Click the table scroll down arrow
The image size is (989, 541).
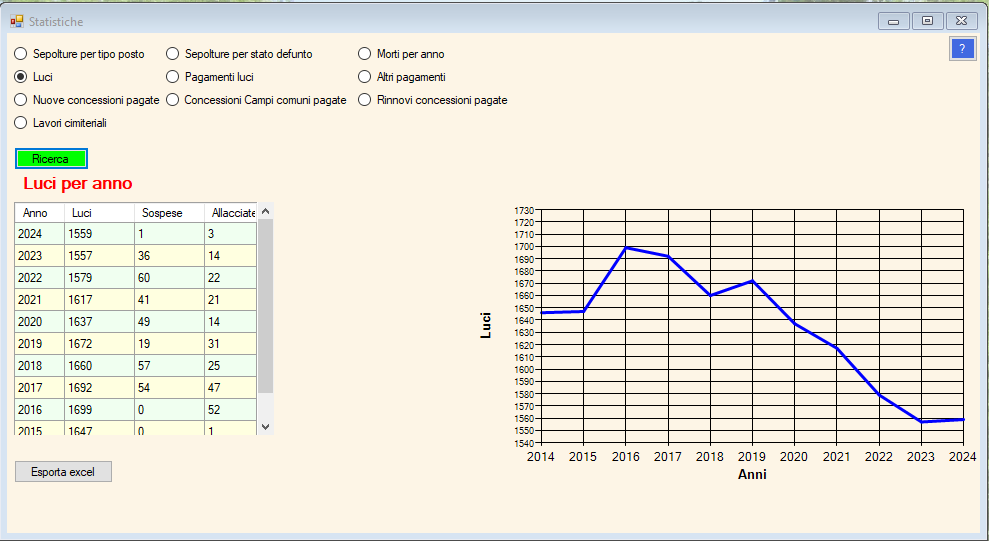pos(265,426)
